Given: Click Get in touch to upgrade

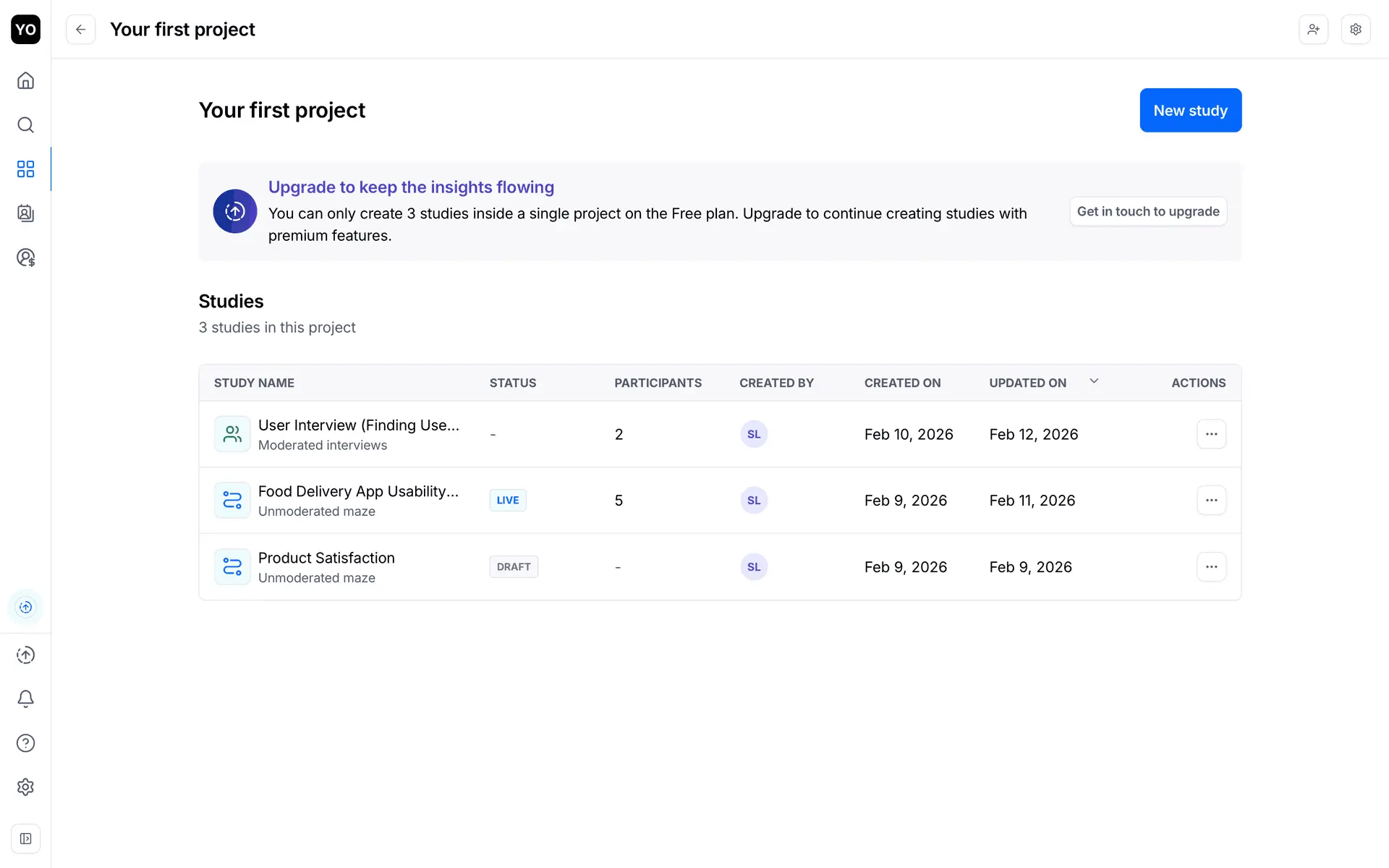Looking at the screenshot, I should 1148,211.
